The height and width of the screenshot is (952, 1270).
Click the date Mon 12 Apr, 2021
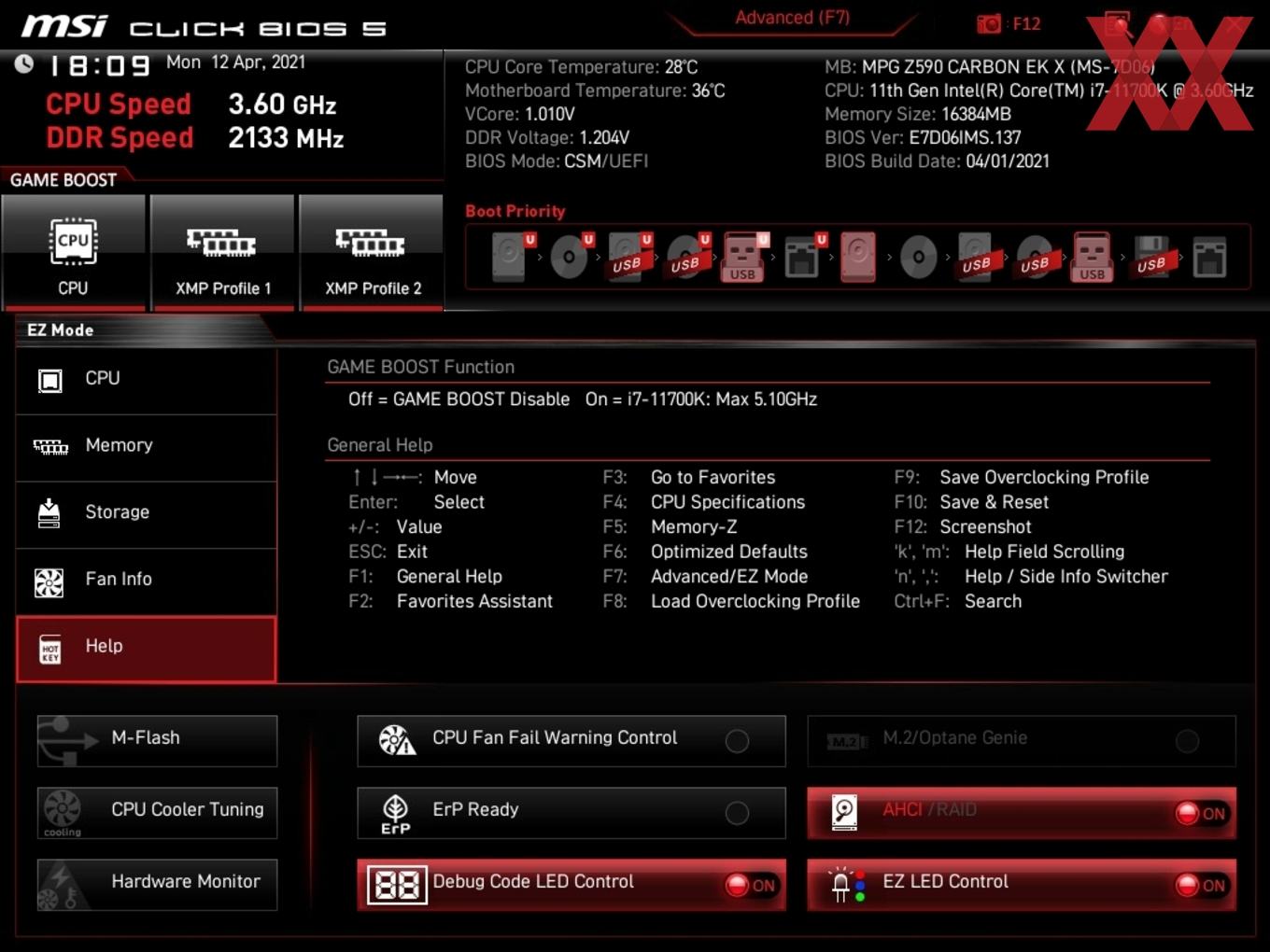[235, 63]
